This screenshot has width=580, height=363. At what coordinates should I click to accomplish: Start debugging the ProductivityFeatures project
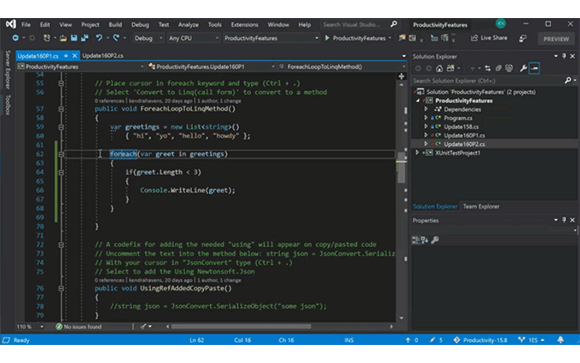coord(355,38)
